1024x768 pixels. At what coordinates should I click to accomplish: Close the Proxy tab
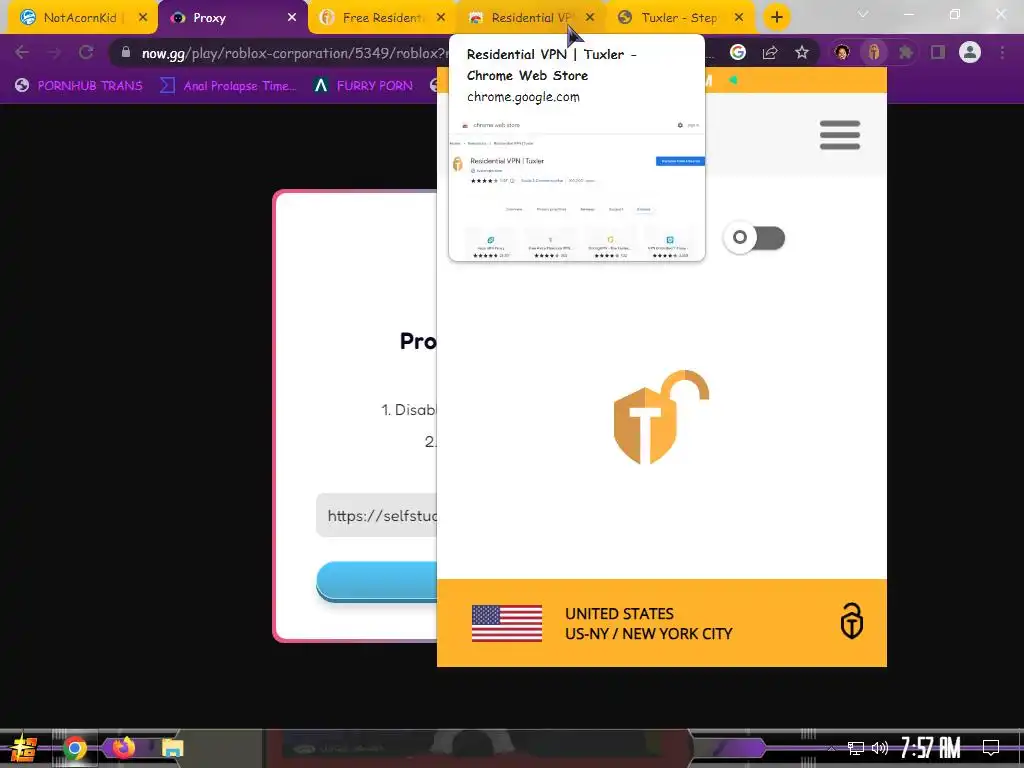tap(292, 18)
